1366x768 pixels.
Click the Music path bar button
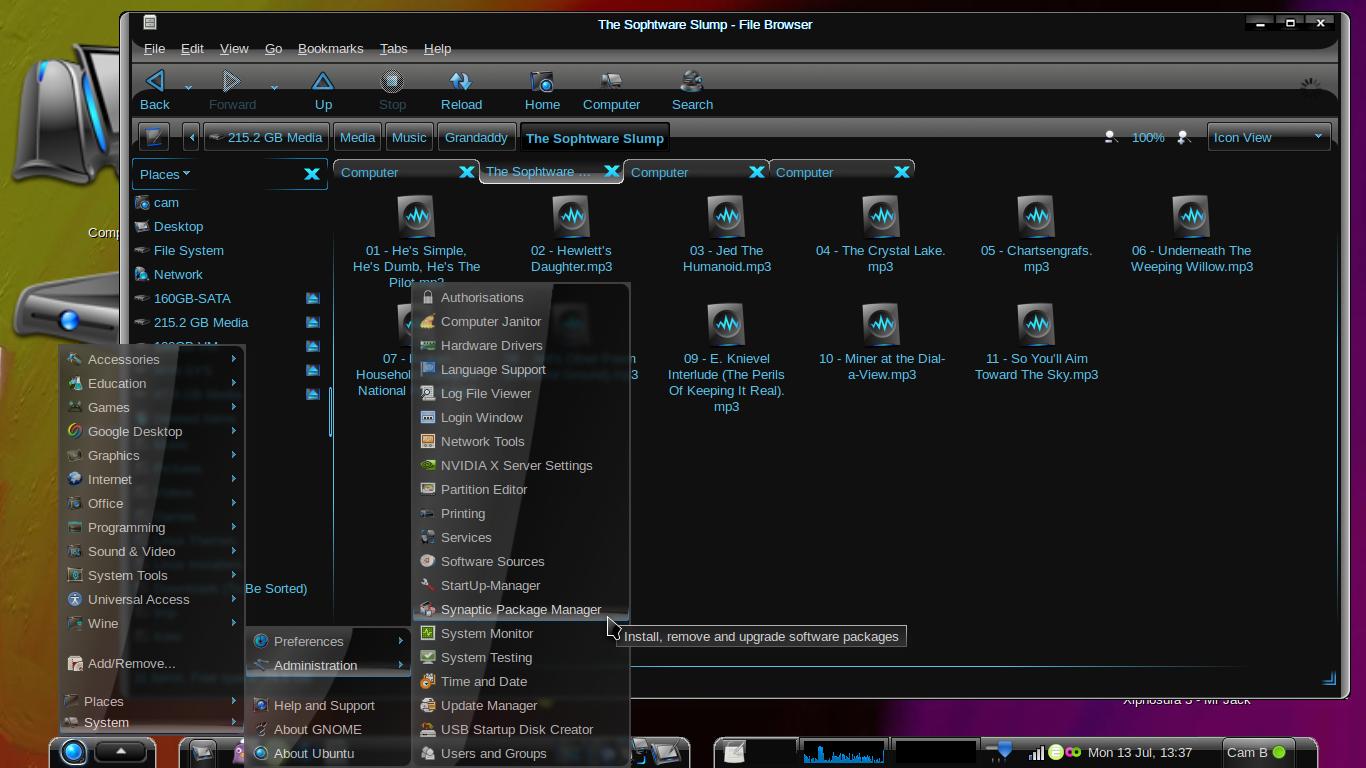[x=409, y=137]
